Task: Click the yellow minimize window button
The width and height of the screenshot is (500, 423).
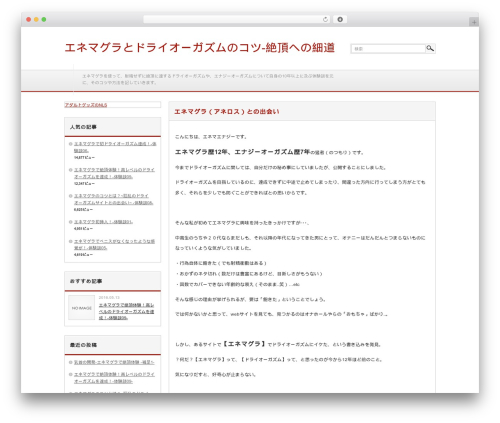Action: (36, 19)
